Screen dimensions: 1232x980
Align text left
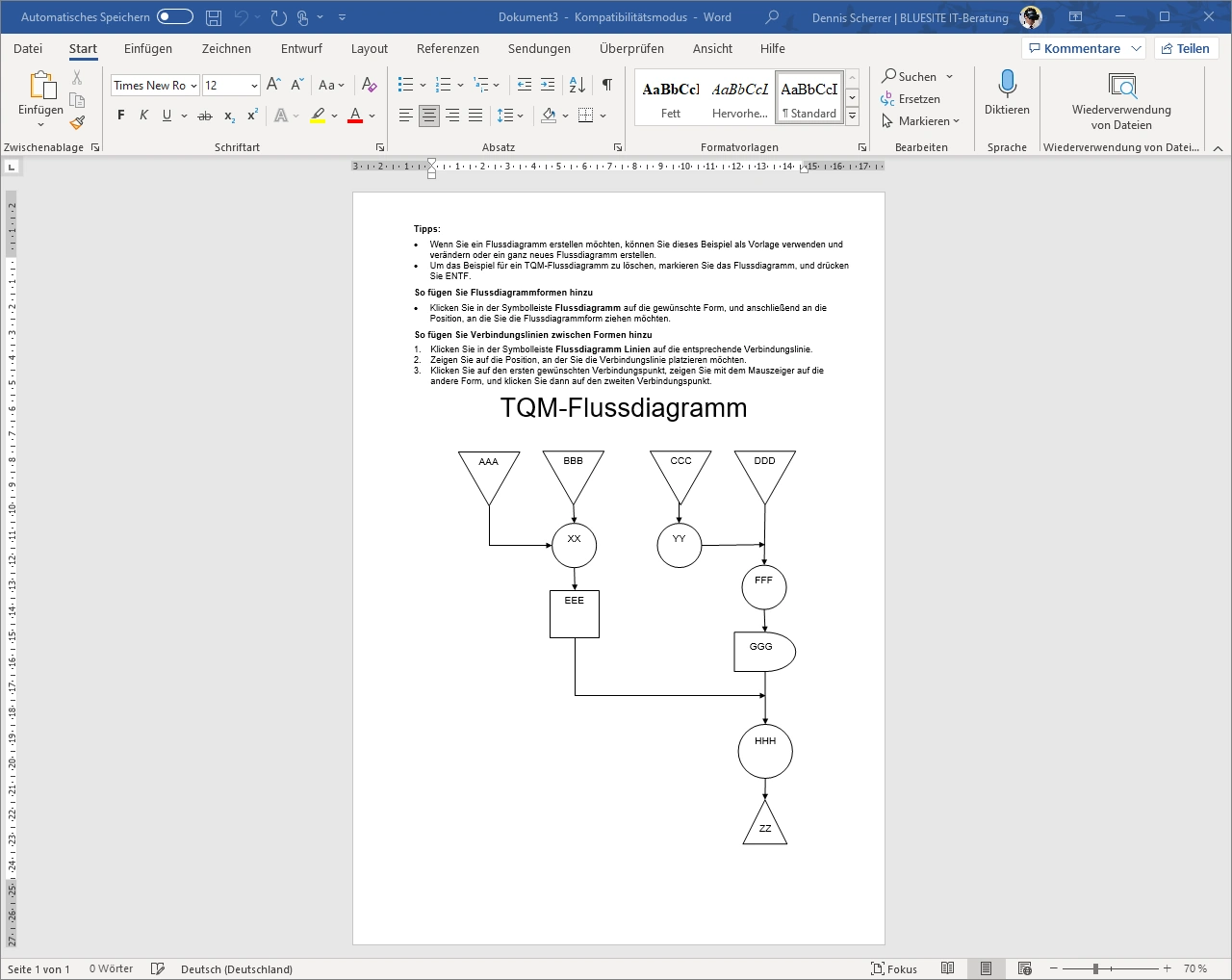point(406,116)
